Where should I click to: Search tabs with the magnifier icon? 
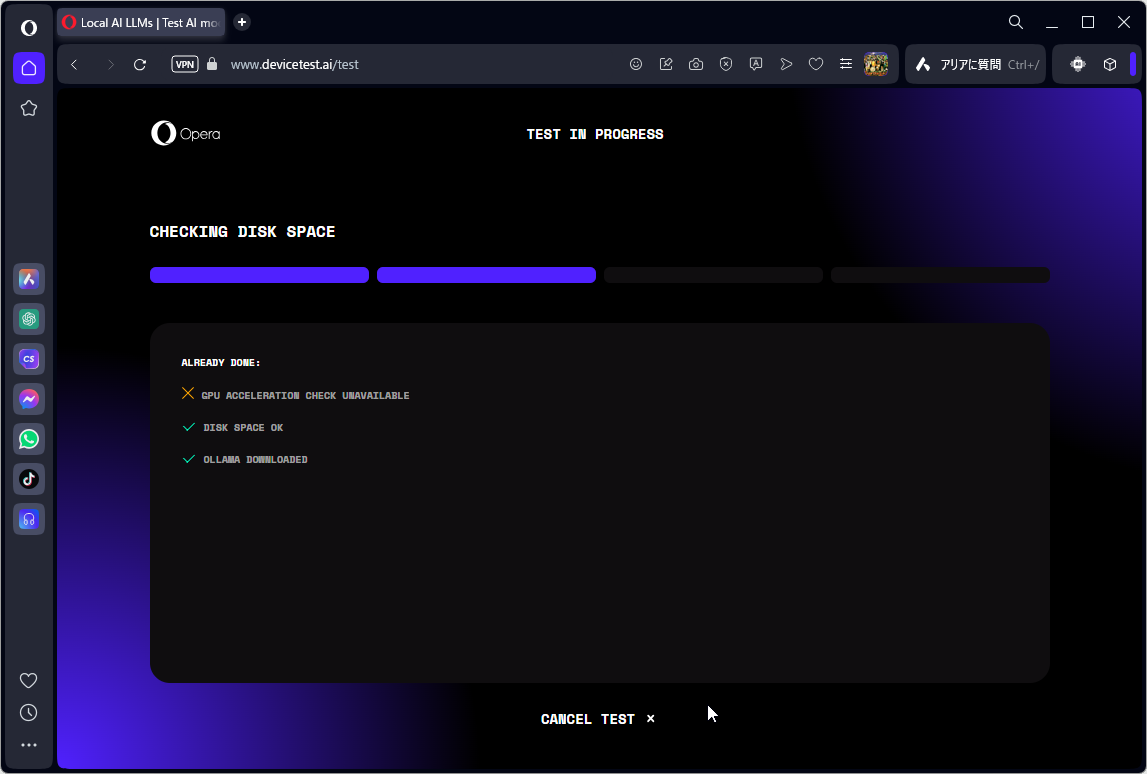[1015, 22]
